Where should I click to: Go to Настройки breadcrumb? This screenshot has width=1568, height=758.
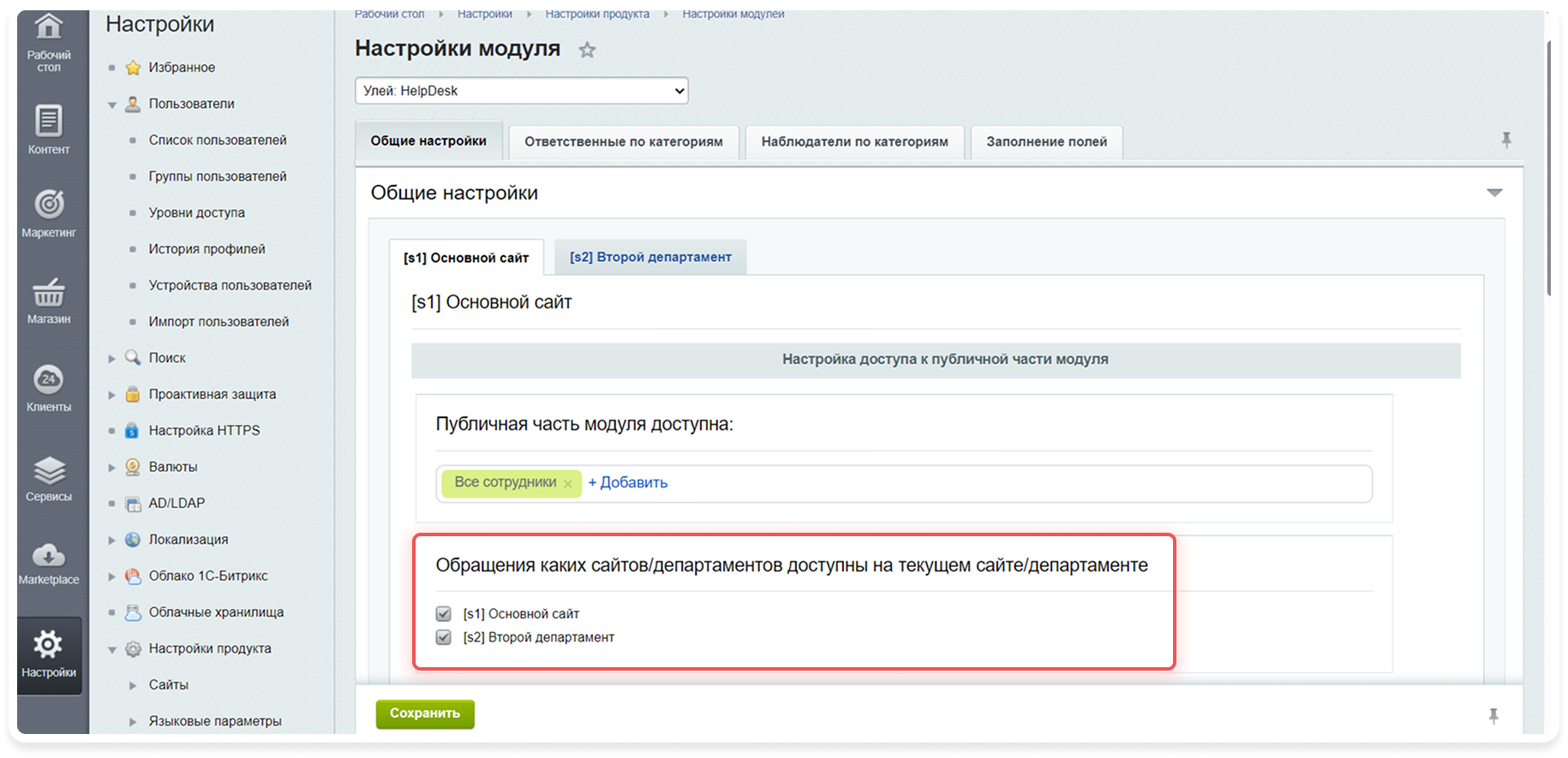(x=485, y=15)
